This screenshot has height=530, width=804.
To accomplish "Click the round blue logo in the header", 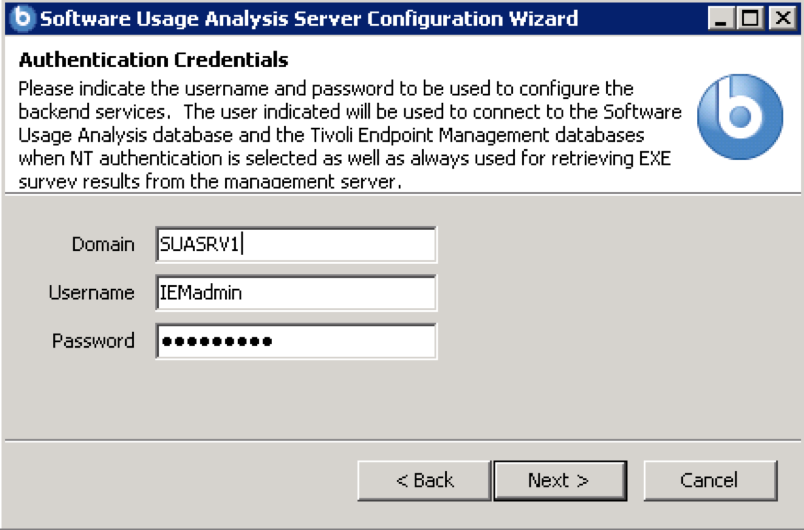I will click(739, 117).
